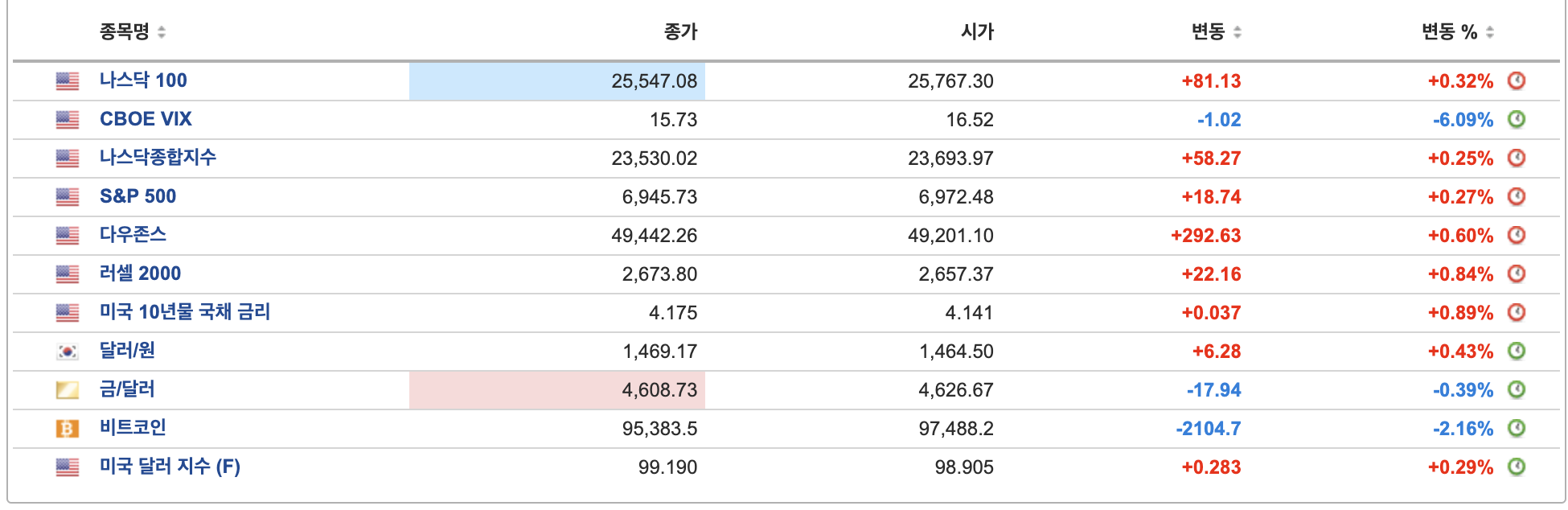The image size is (1568, 510).
Task: Click the Bitcoin percent change -2.16%
Action: [x=1463, y=429]
